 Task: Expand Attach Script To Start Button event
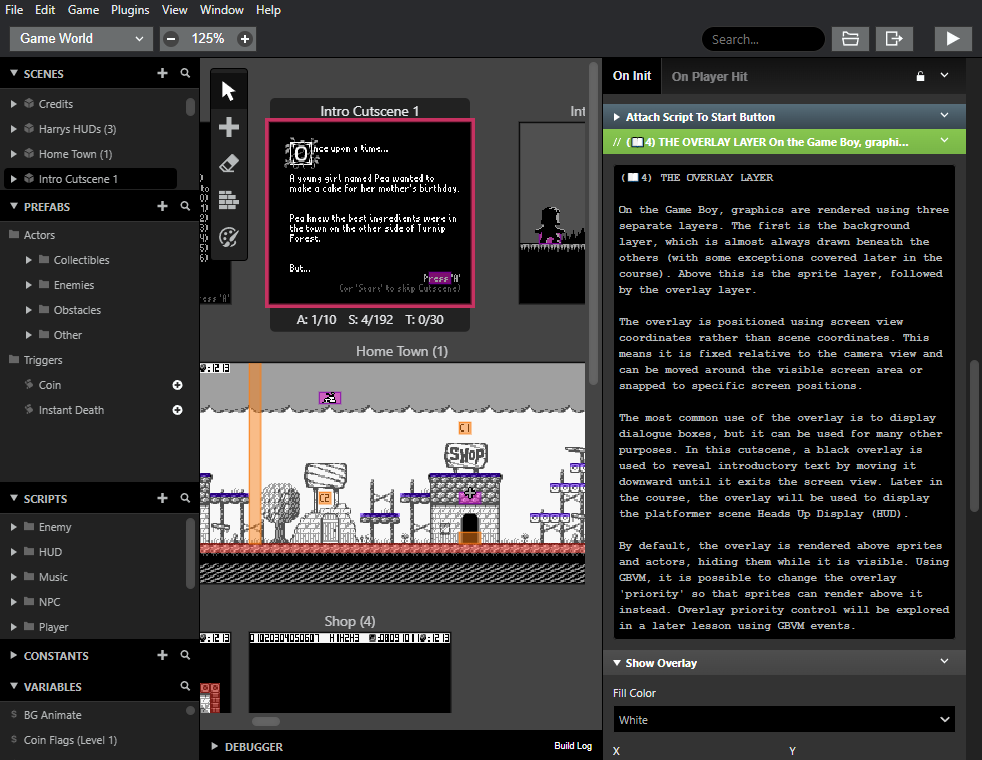[617, 117]
